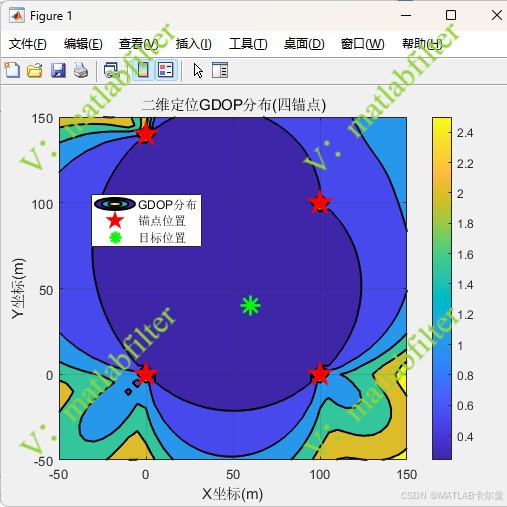Maximize the Figure 1 window

pyautogui.click(x=451, y=15)
